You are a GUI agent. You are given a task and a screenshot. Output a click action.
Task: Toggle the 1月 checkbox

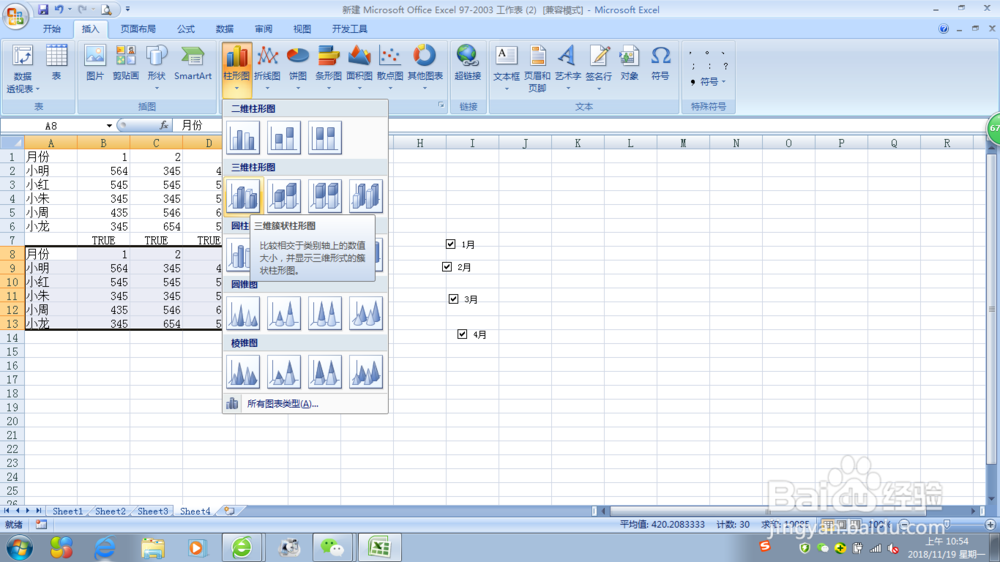click(451, 244)
